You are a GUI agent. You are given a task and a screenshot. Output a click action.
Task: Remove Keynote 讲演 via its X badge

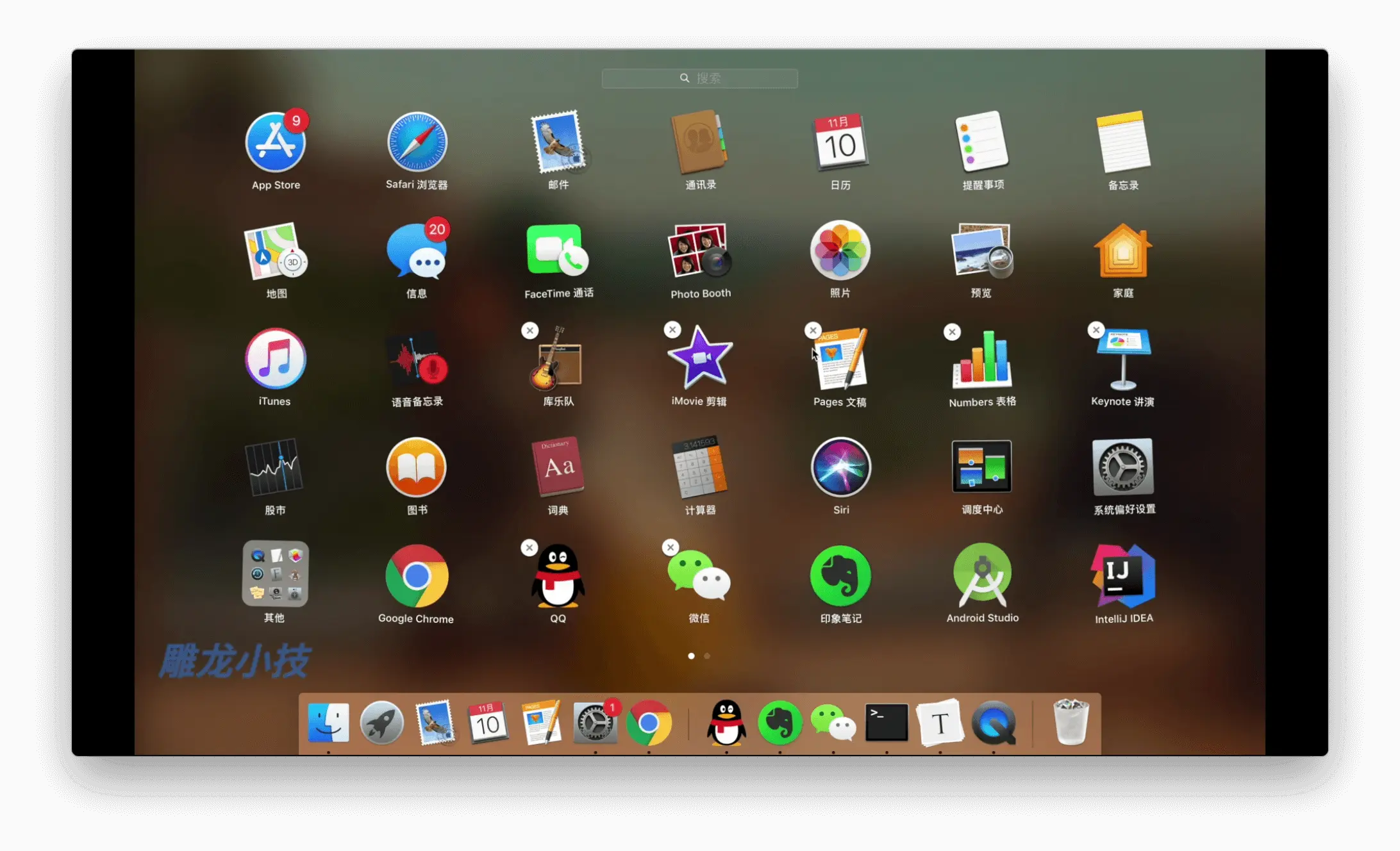pyautogui.click(x=1096, y=330)
